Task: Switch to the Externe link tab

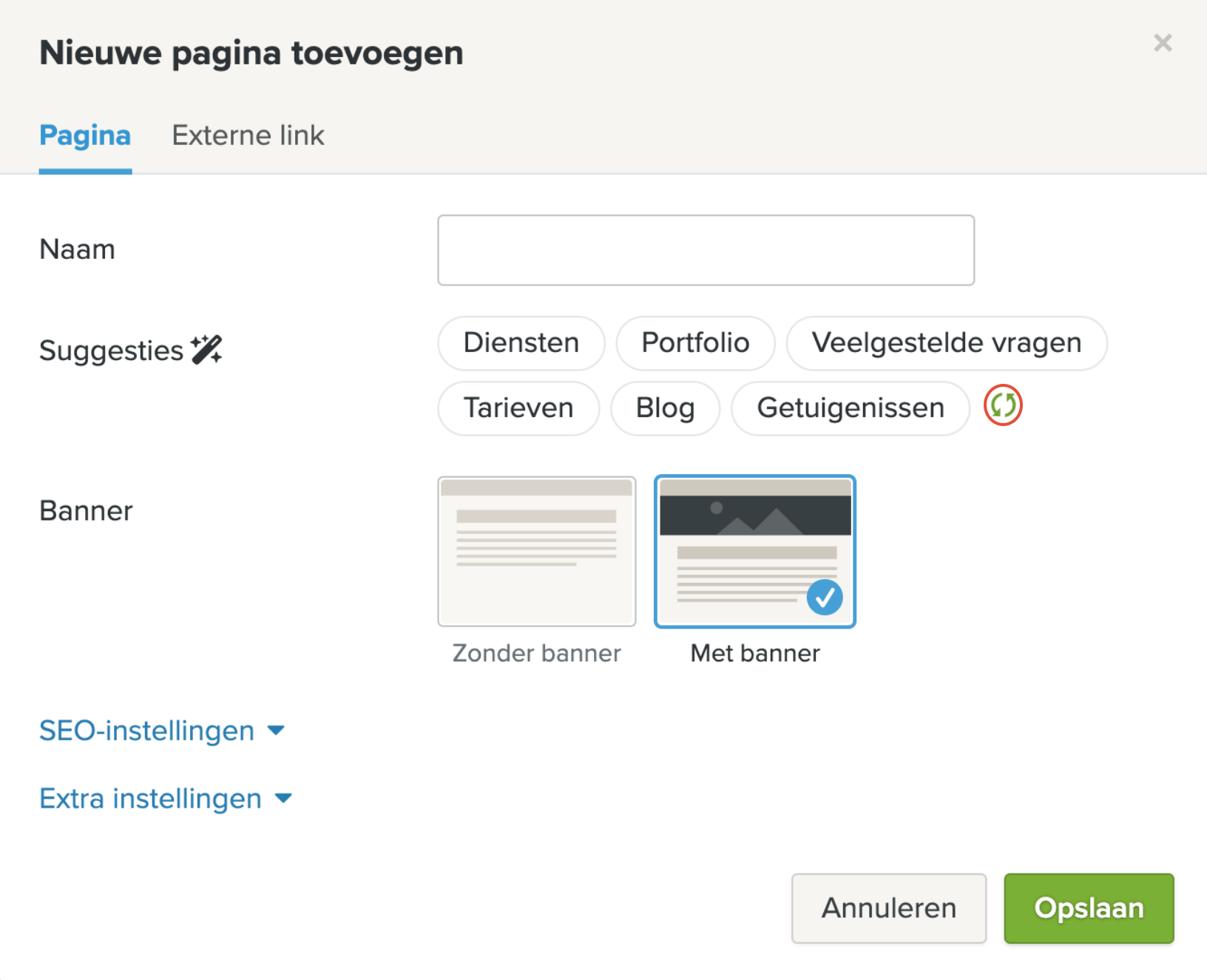Action: pos(248,135)
